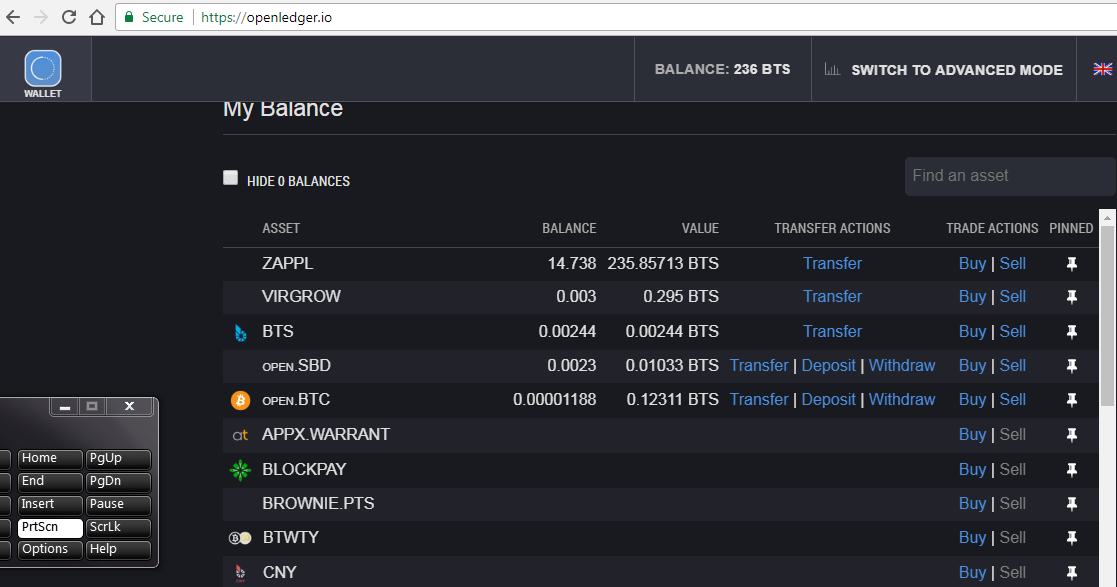Buy BTS asset
The image size is (1117, 587).
coord(972,331)
